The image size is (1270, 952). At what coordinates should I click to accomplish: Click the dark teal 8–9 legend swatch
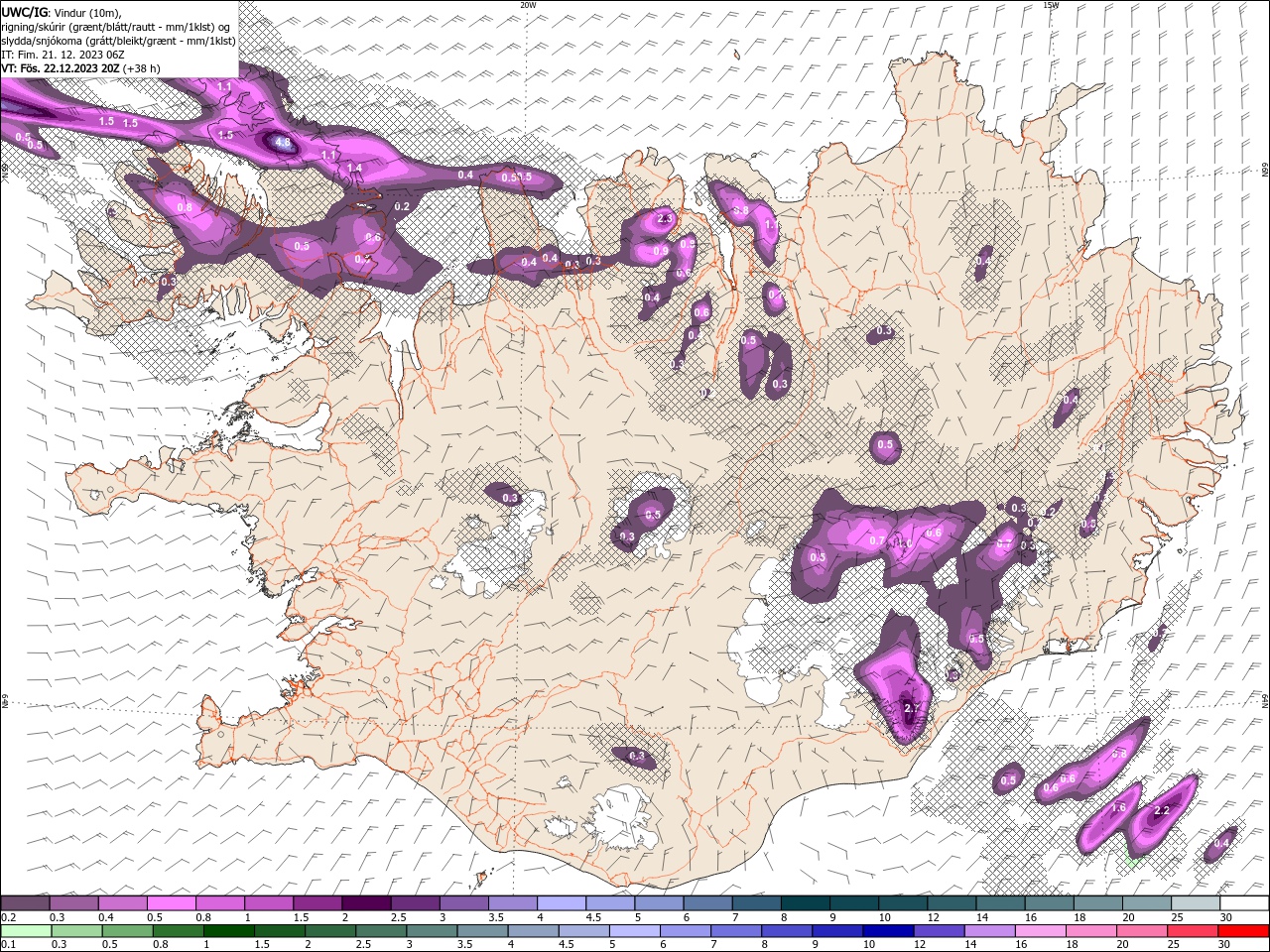coord(806,903)
